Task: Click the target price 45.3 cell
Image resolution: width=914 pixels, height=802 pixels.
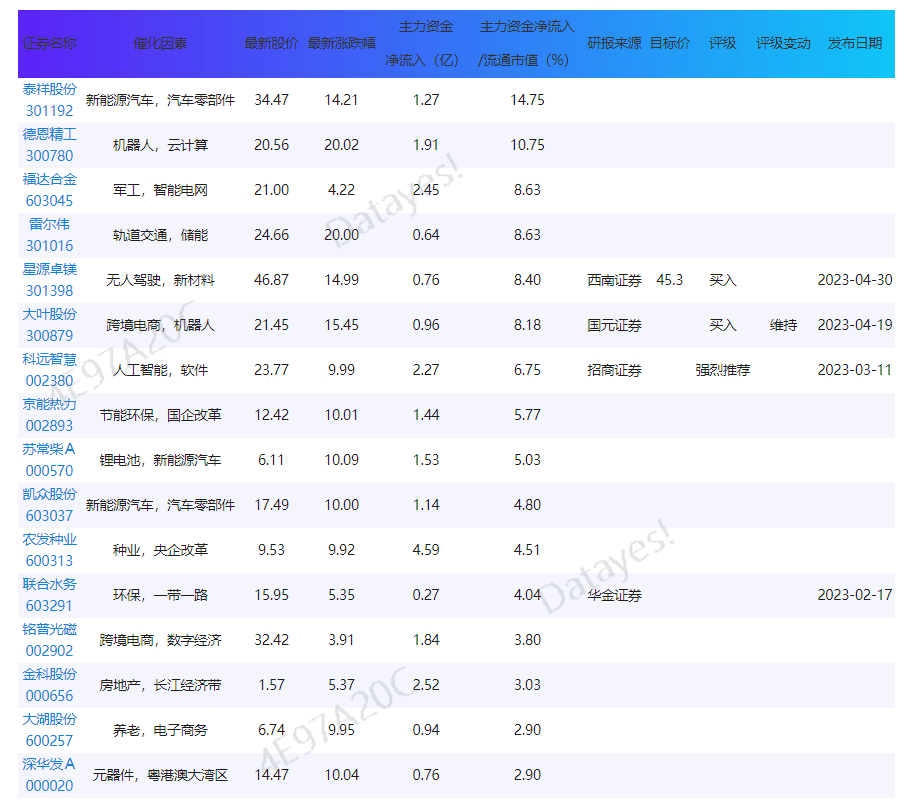Action: (670, 280)
